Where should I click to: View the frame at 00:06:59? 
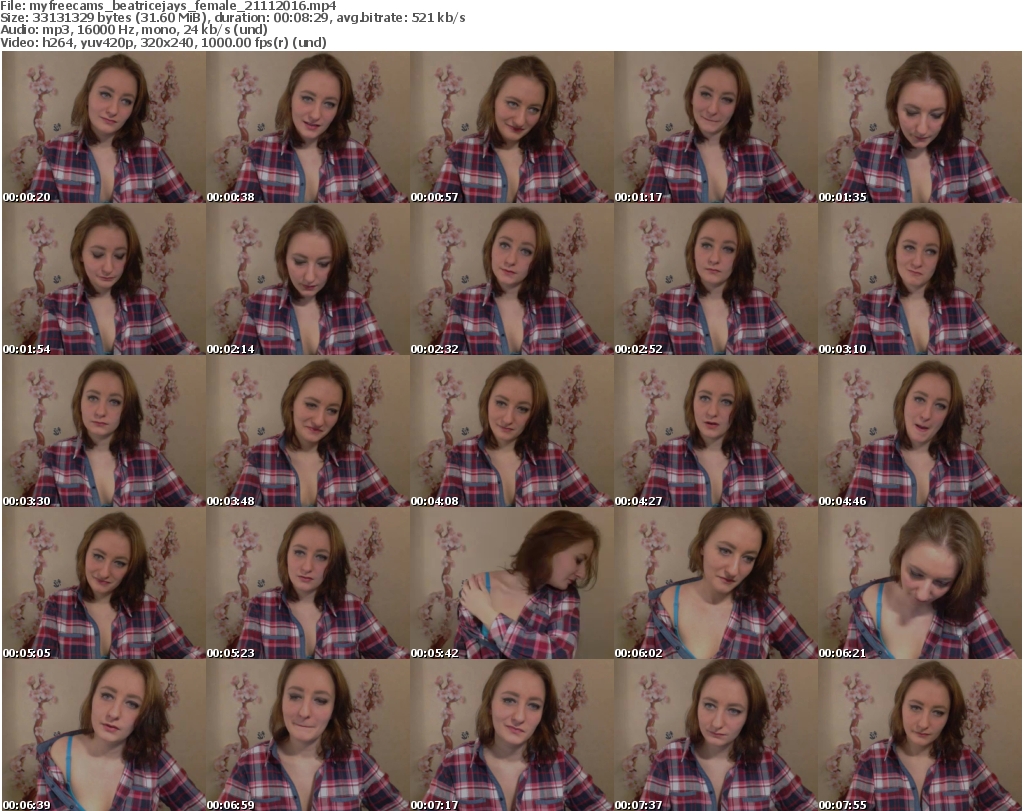(x=308, y=735)
